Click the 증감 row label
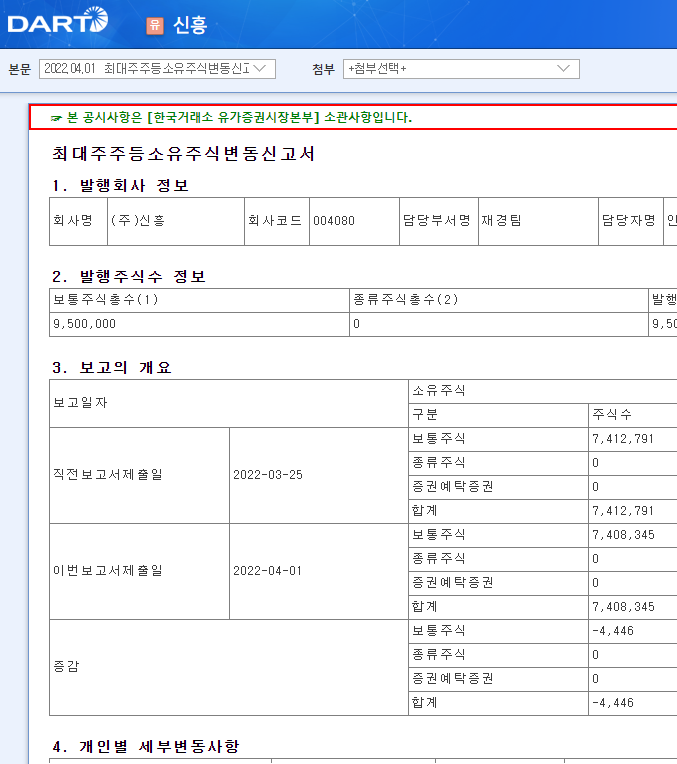 [x=229, y=668]
